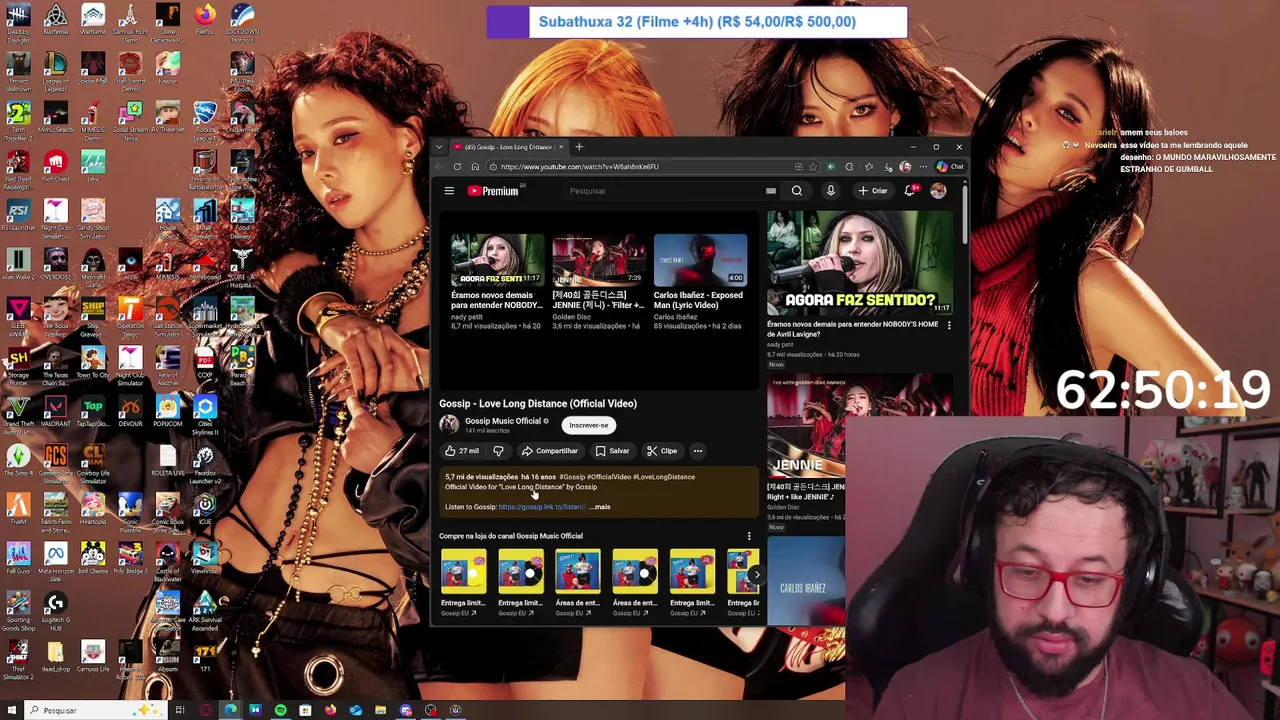Image resolution: width=1280 pixels, height=720 pixels.
Task: Subscribe with the Inscrever-se button
Action: 588,425
